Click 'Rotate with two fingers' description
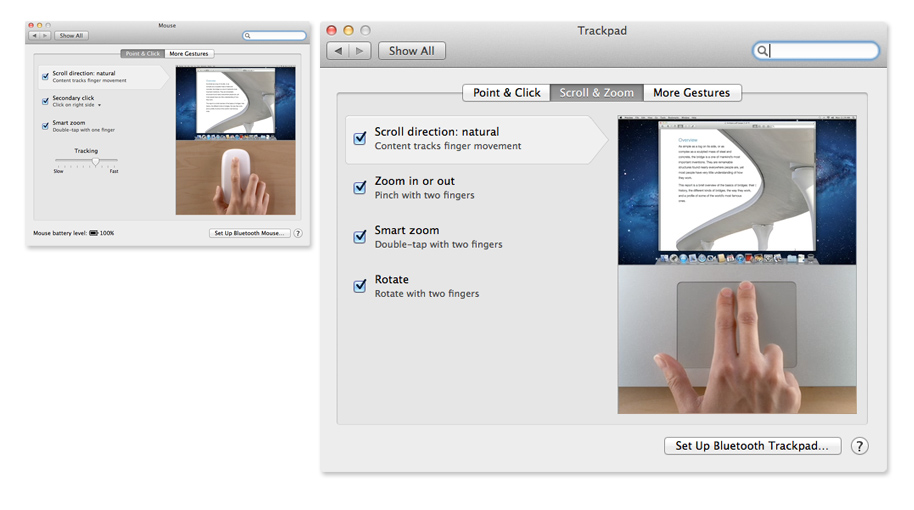This screenshot has width=914, height=510. click(427, 294)
